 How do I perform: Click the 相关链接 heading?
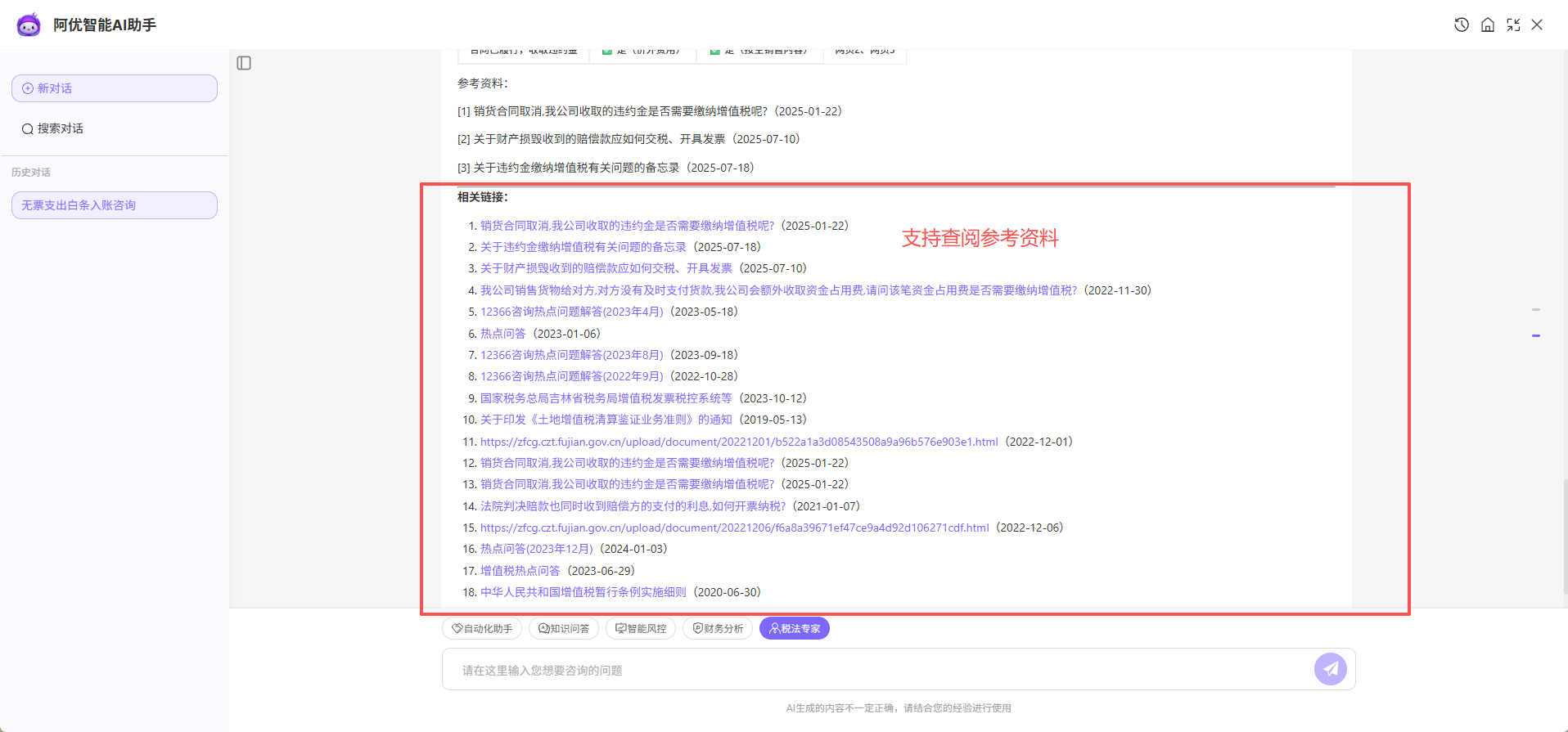483,197
